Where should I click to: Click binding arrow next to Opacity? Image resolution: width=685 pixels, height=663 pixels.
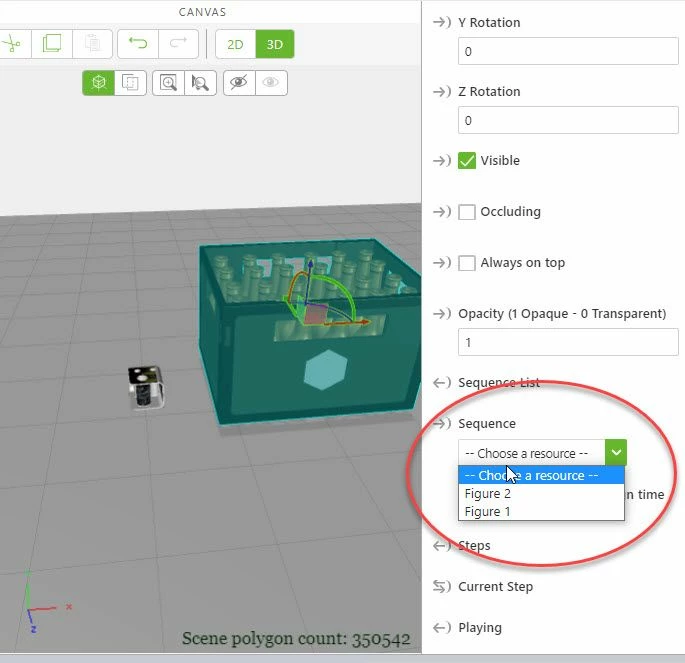(442, 314)
